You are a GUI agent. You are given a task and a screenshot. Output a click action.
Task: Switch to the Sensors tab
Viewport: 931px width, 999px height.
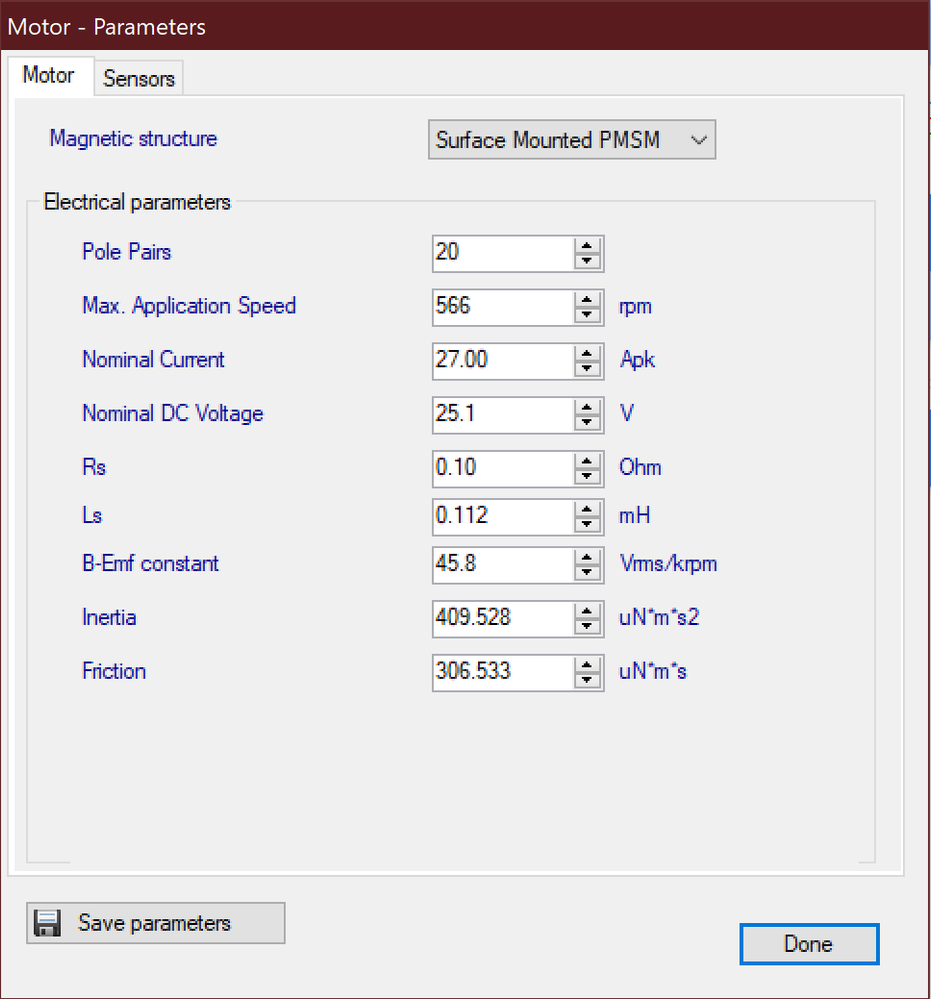[139, 78]
